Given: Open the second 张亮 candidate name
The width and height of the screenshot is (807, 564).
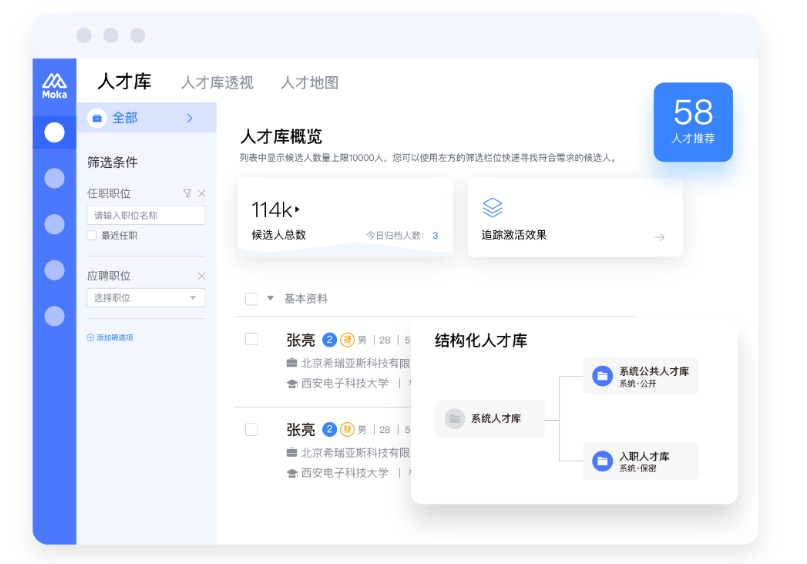Looking at the screenshot, I should [301, 430].
